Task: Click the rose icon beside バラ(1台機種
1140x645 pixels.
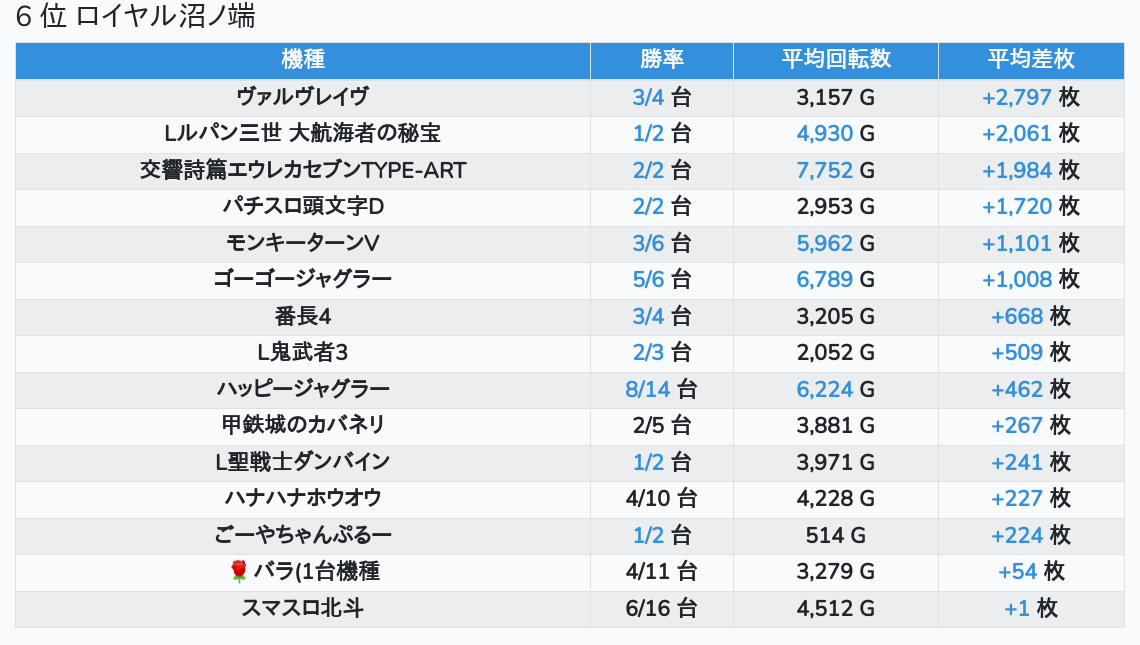Action: coord(238,571)
